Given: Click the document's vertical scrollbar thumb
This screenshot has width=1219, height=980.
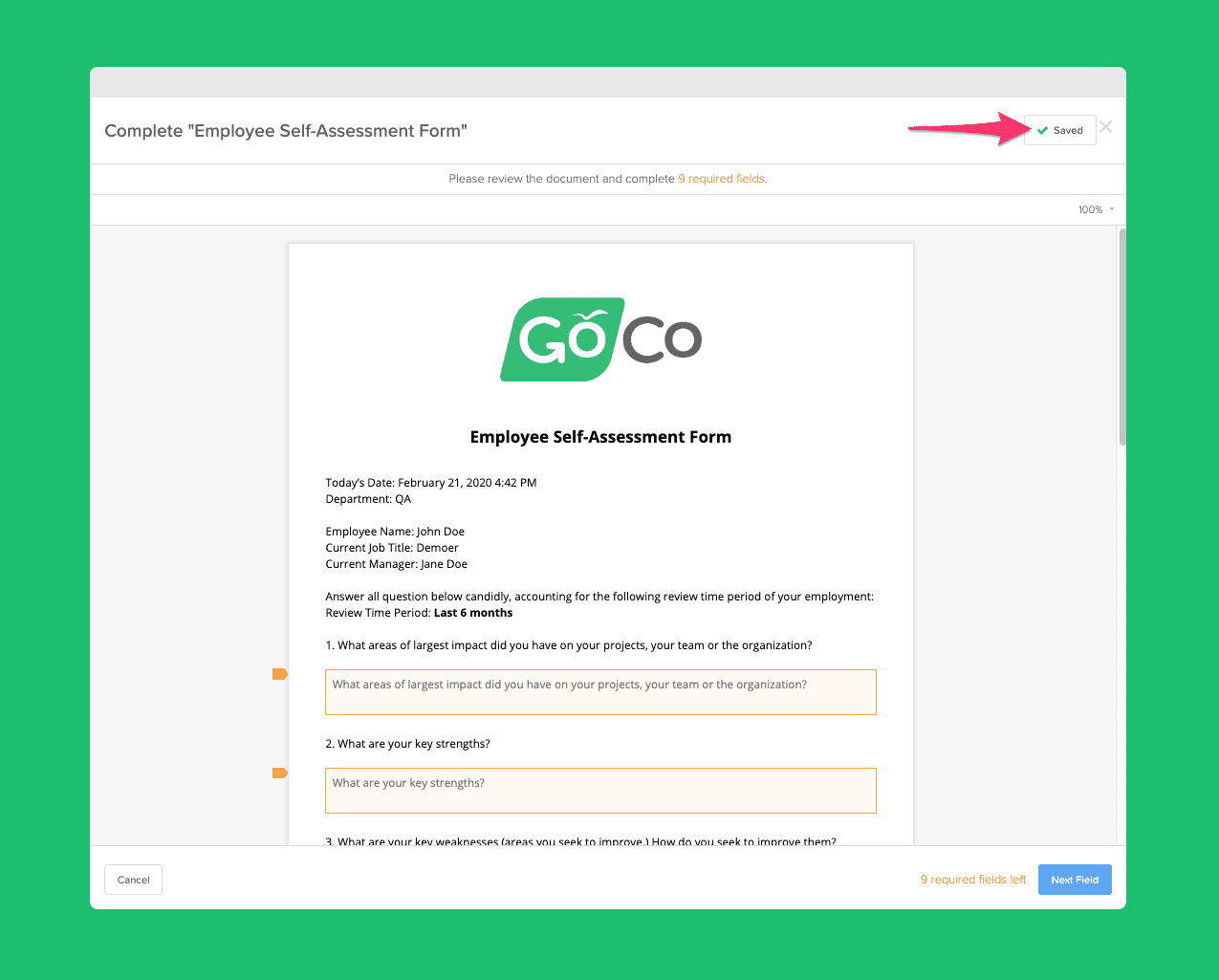Looking at the screenshot, I should [1122, 335].
